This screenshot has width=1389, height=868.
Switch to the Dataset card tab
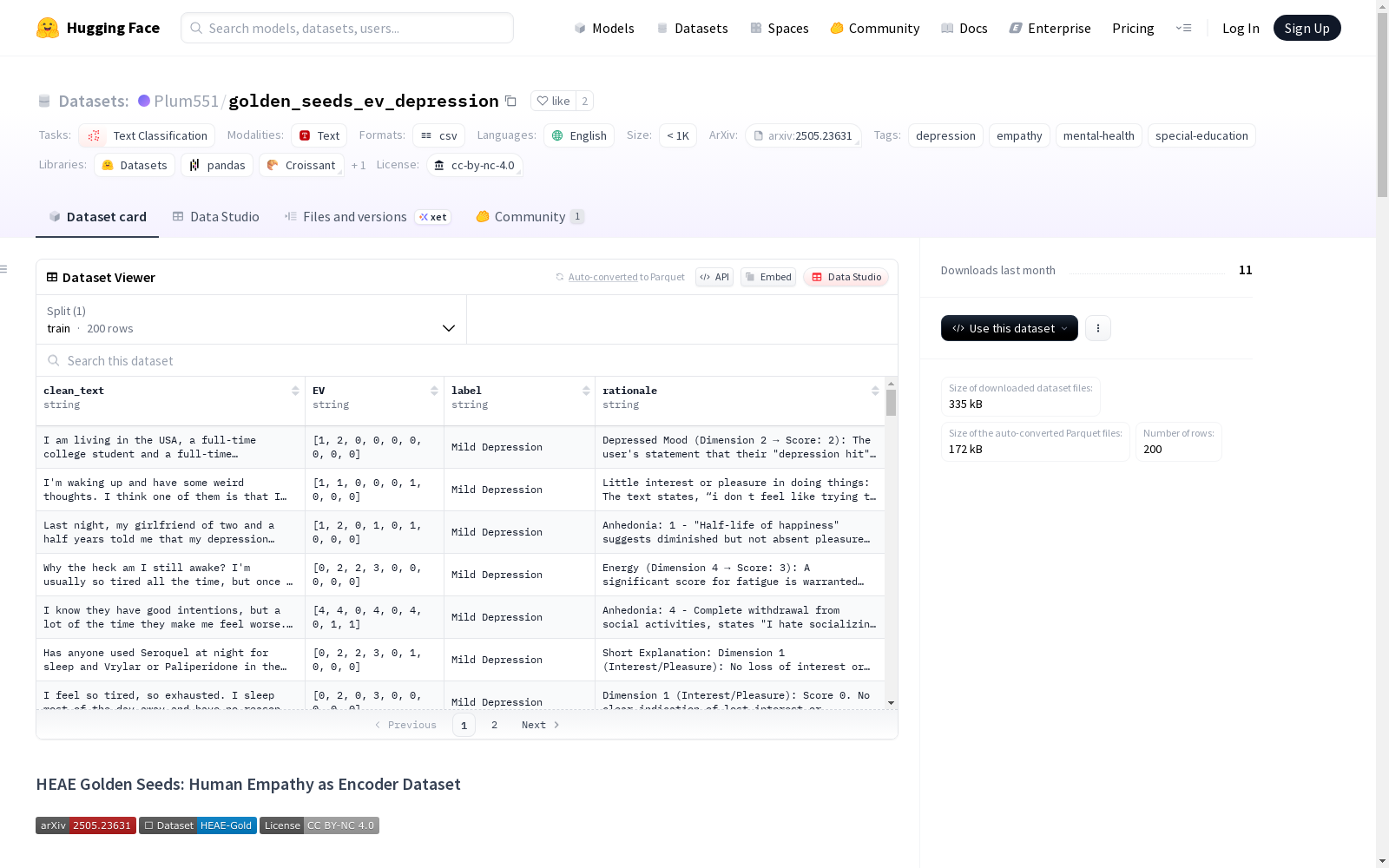[x=97, y=217]
